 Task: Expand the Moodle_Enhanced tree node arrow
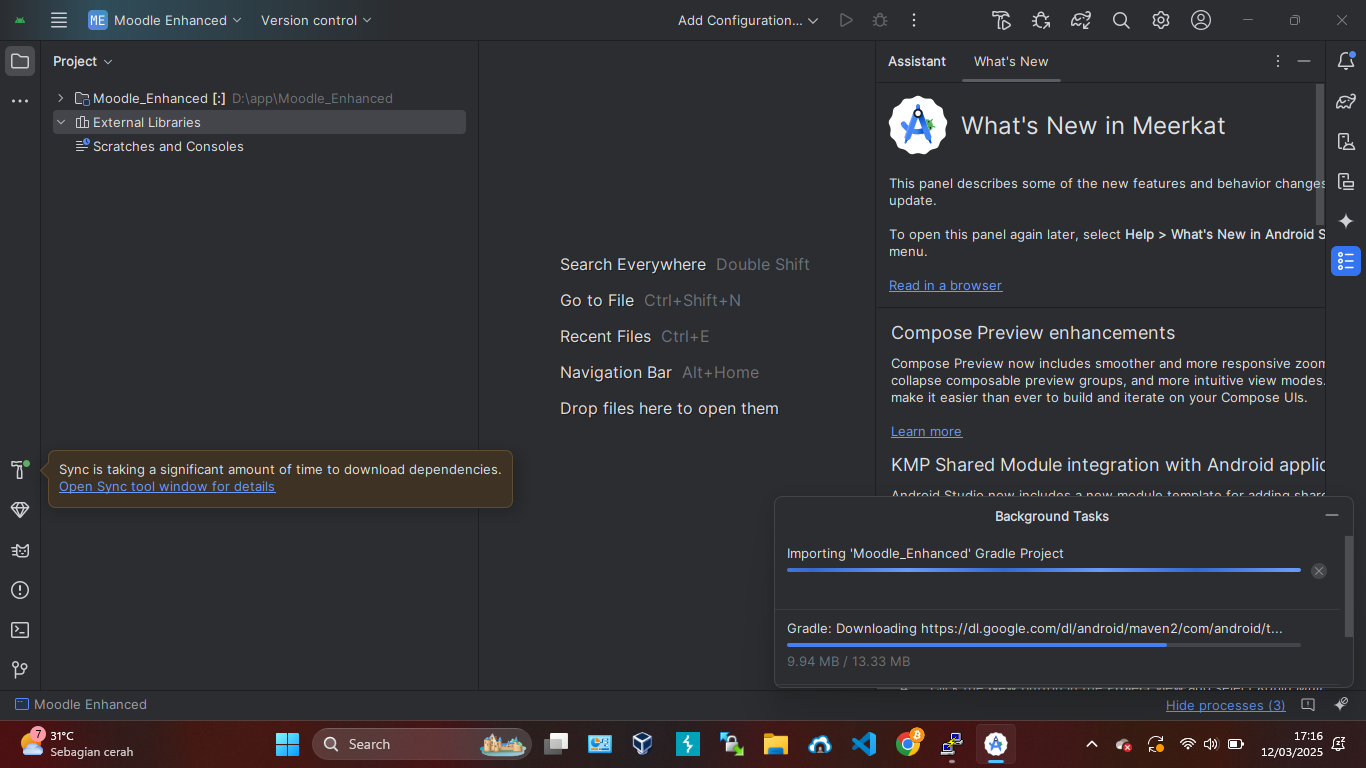(x=61, y=98)
